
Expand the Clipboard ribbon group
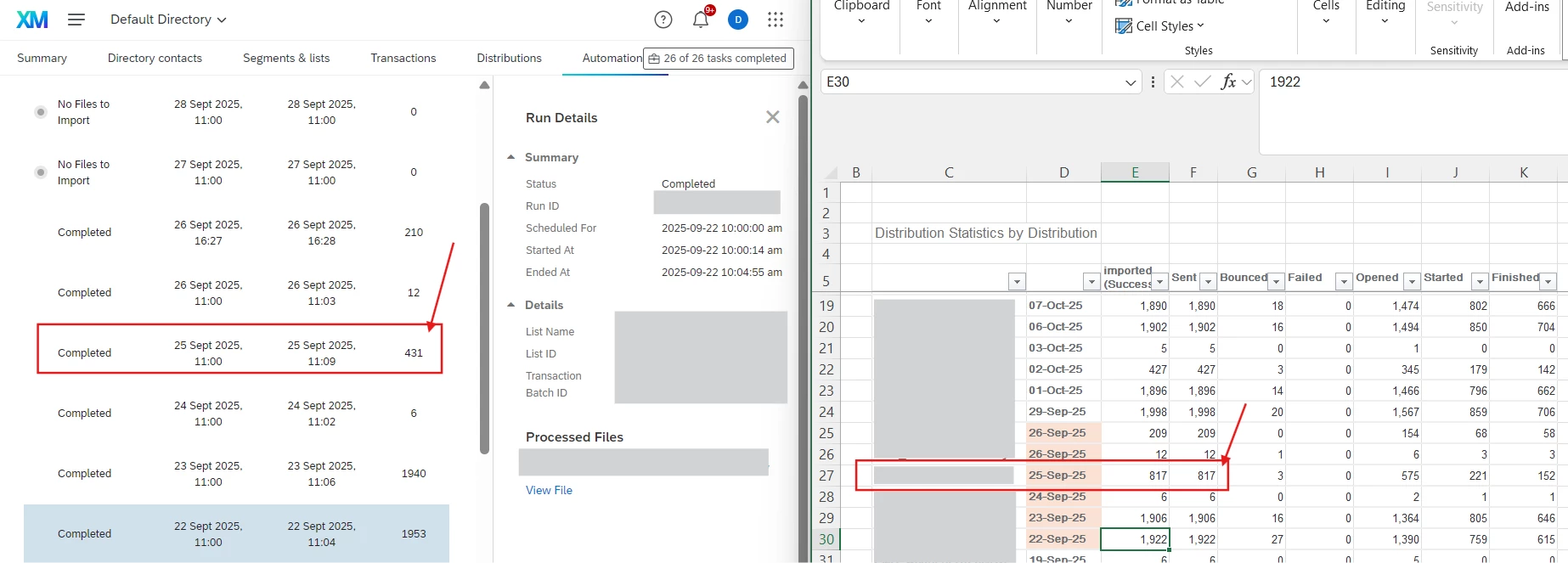point(861,21)
